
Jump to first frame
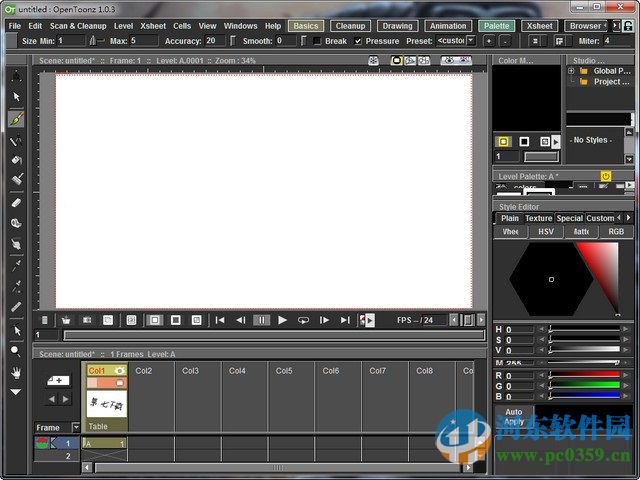click(220, 320)
